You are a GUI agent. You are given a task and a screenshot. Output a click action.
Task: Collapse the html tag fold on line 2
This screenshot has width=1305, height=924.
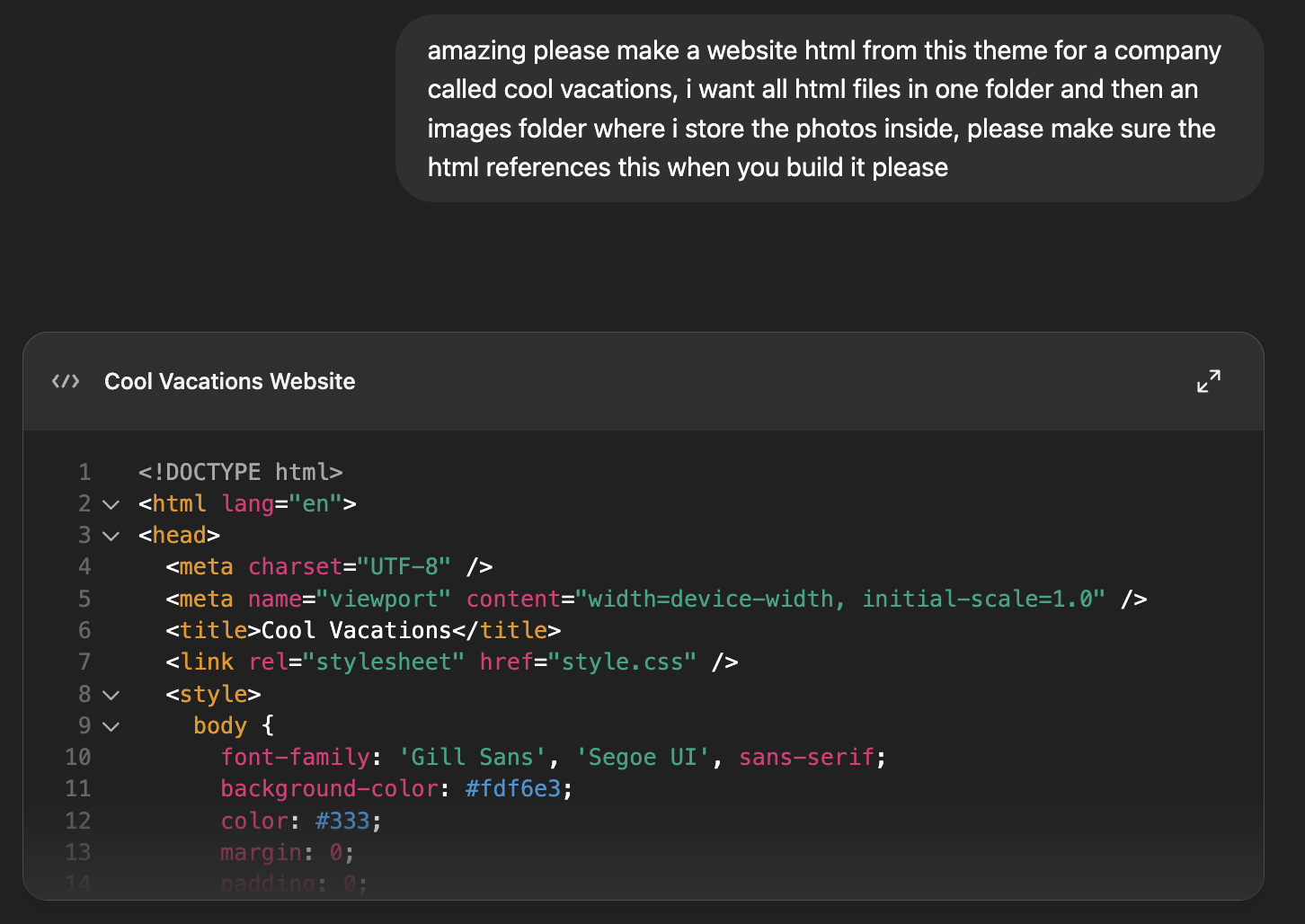111,504
